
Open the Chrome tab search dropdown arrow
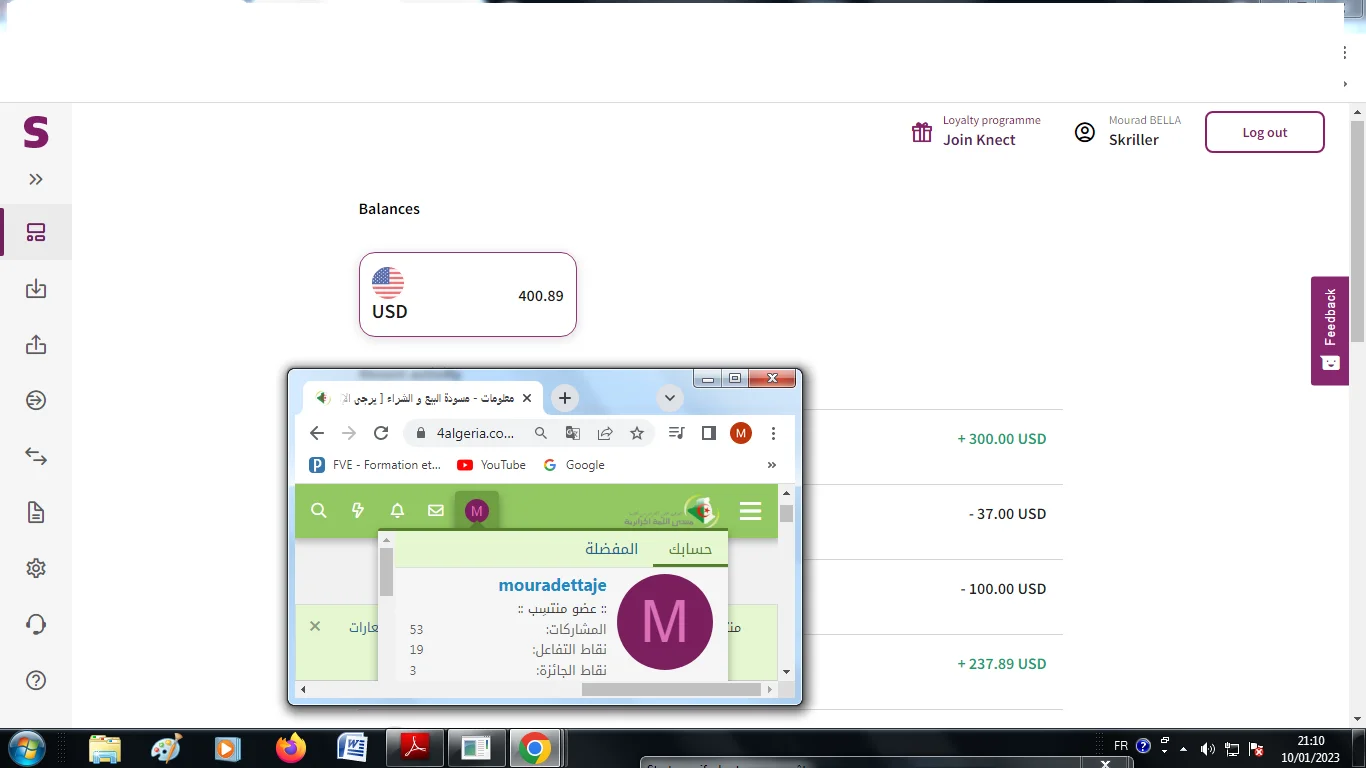[x=670, y=398]
